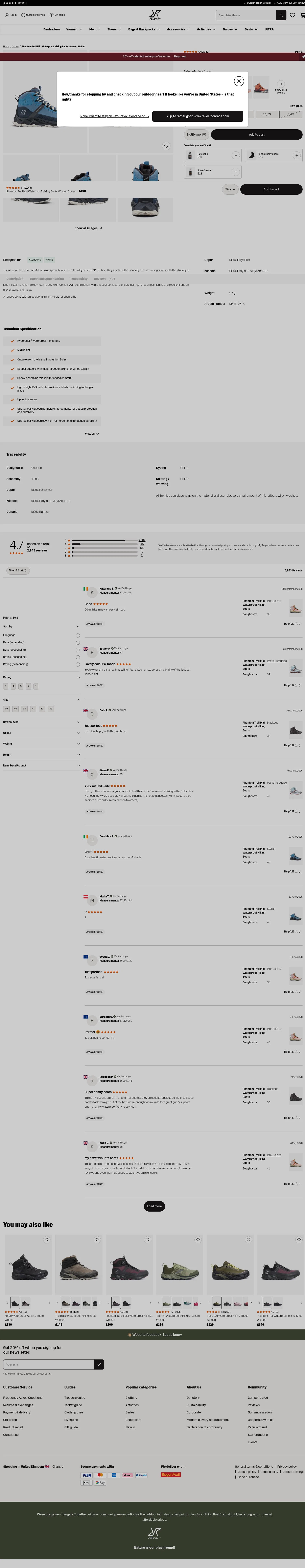Show all 13 colours arrow
The image size is (305, 1568).
281,84
